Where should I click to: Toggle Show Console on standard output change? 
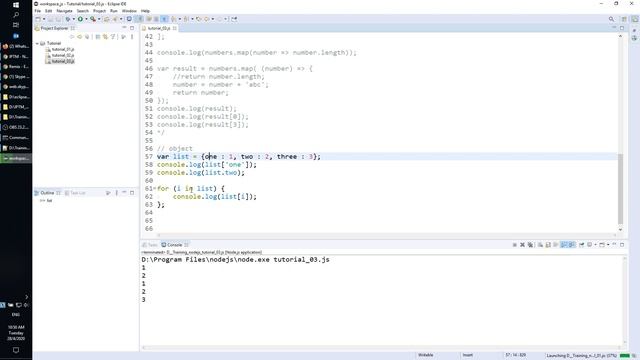(564, 245)
